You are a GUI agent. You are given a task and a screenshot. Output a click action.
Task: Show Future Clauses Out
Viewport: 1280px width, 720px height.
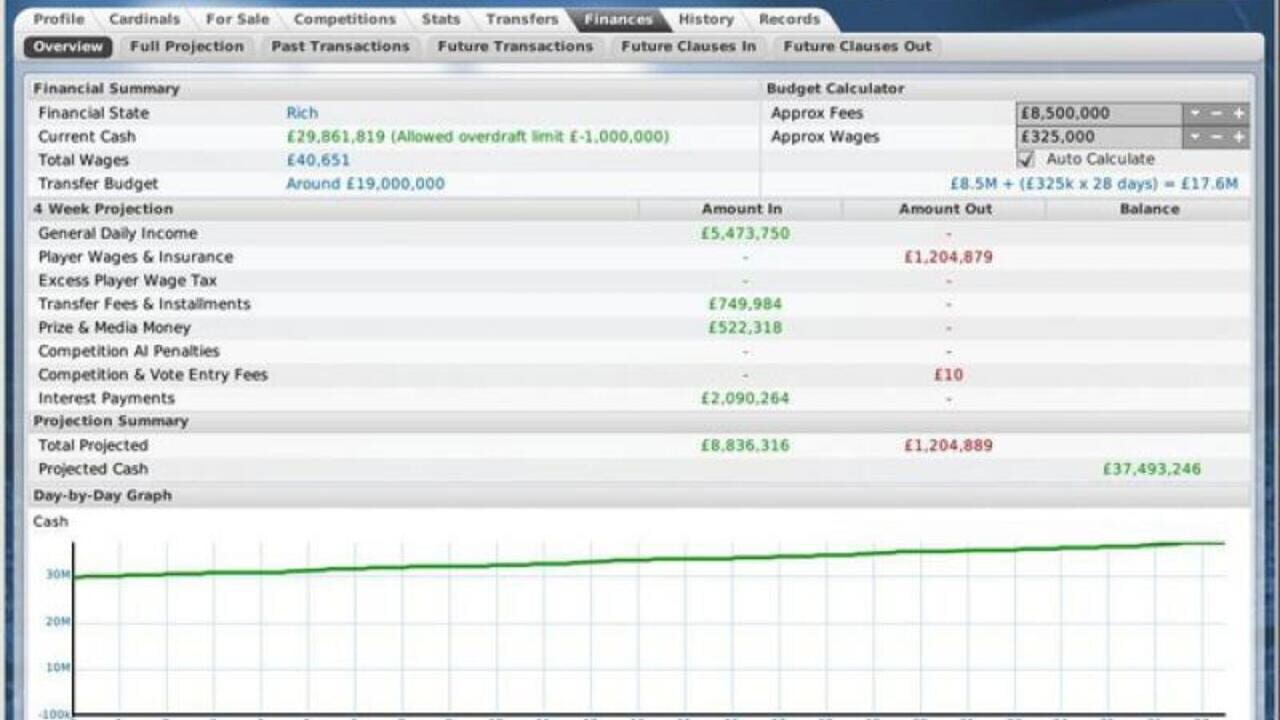[x=857, y=46]
